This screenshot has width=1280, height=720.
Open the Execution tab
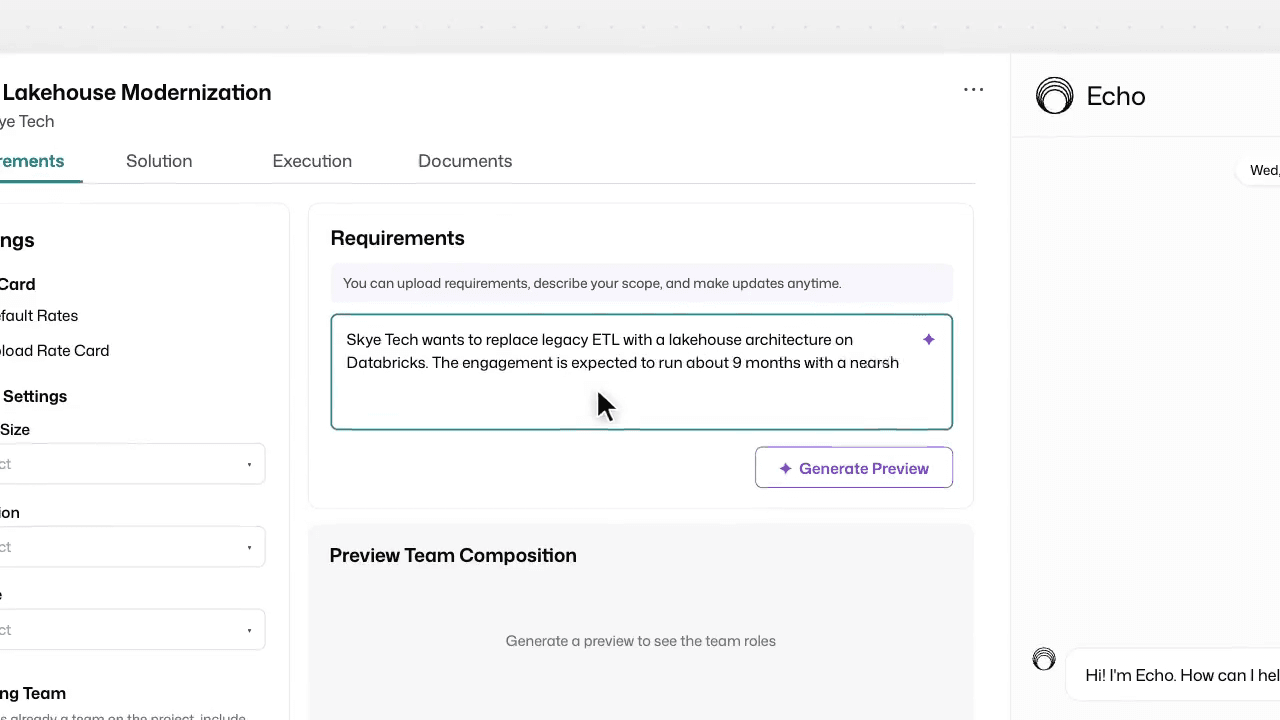(x=312, y=161)
